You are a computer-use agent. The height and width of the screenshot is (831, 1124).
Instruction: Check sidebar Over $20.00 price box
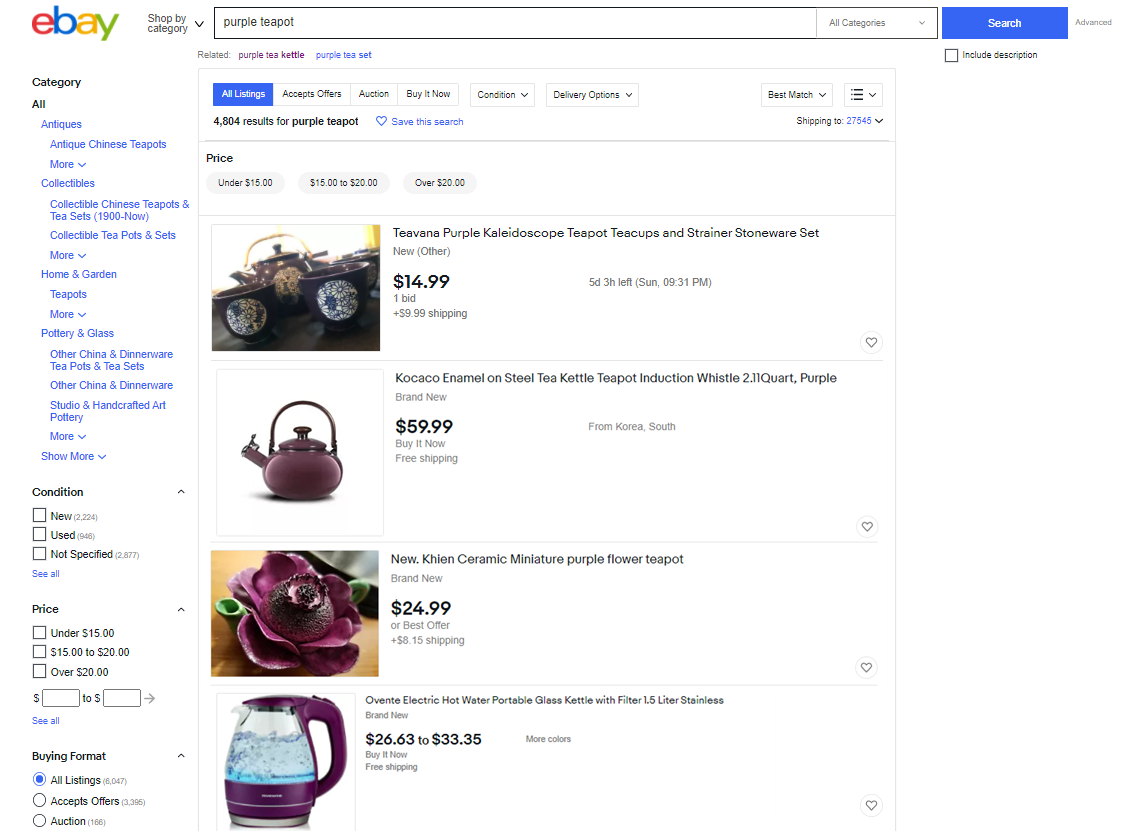39,672
